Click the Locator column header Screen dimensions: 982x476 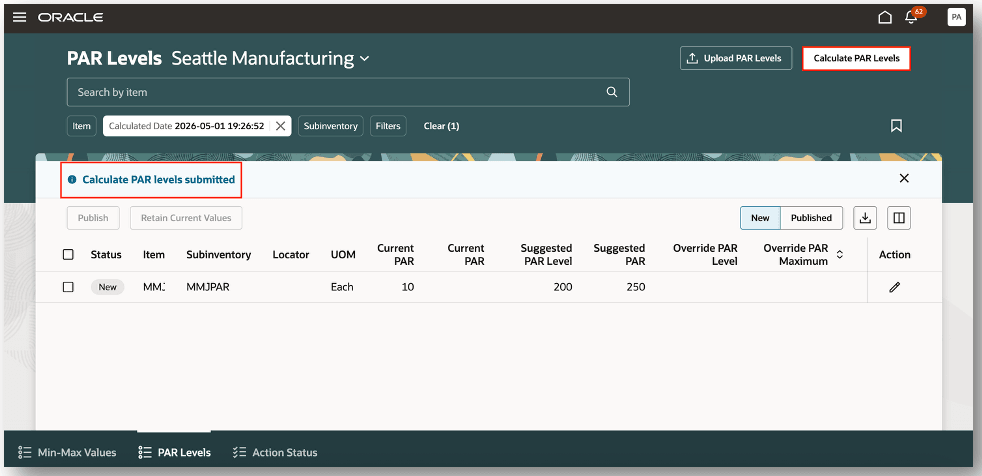(291, 254)
